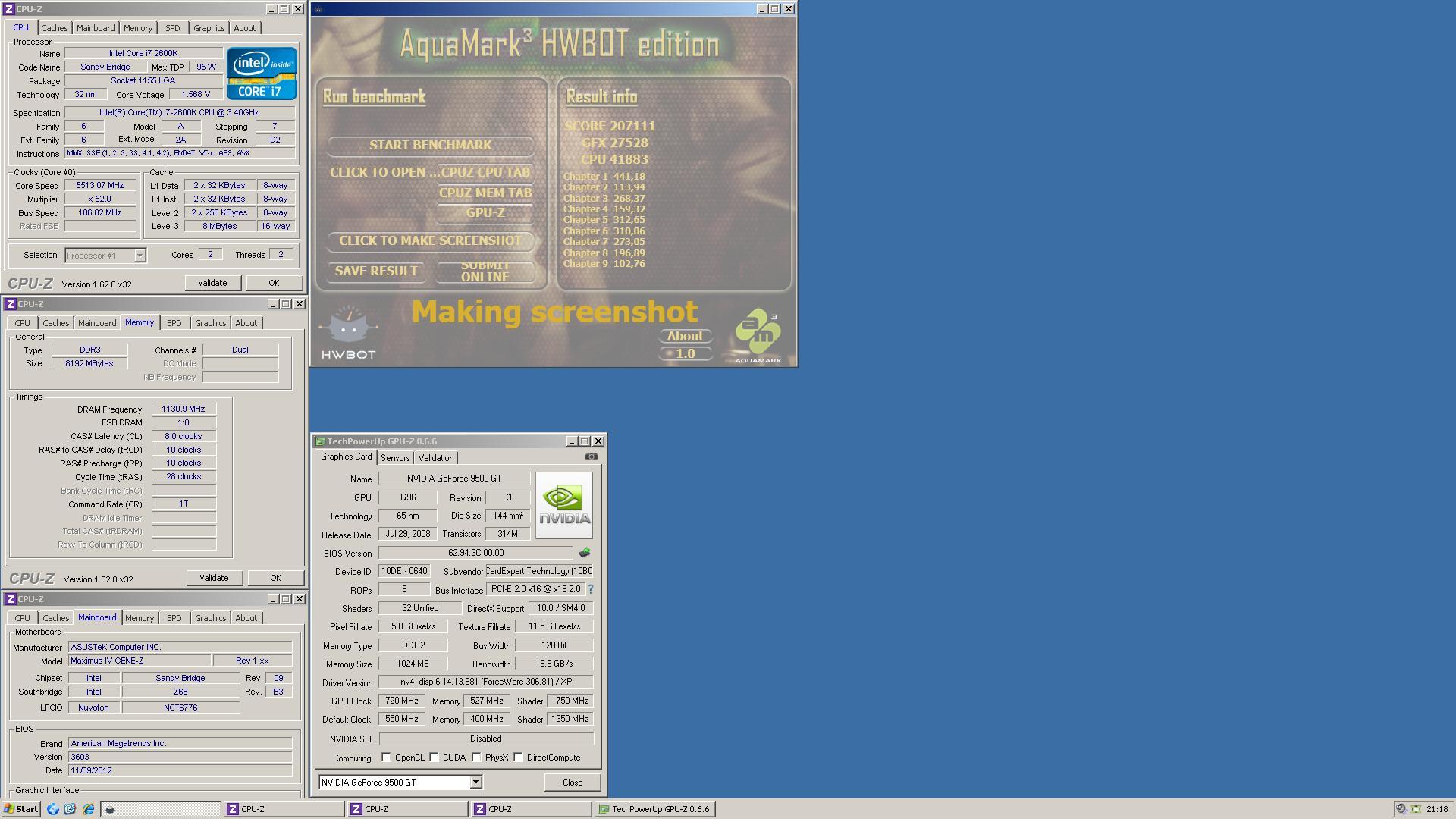Screen dimensions: 1456x819
Task: Switch to About tab in Memory CPU-Z window
Action: pyautogui.click(x=246, y=323)
